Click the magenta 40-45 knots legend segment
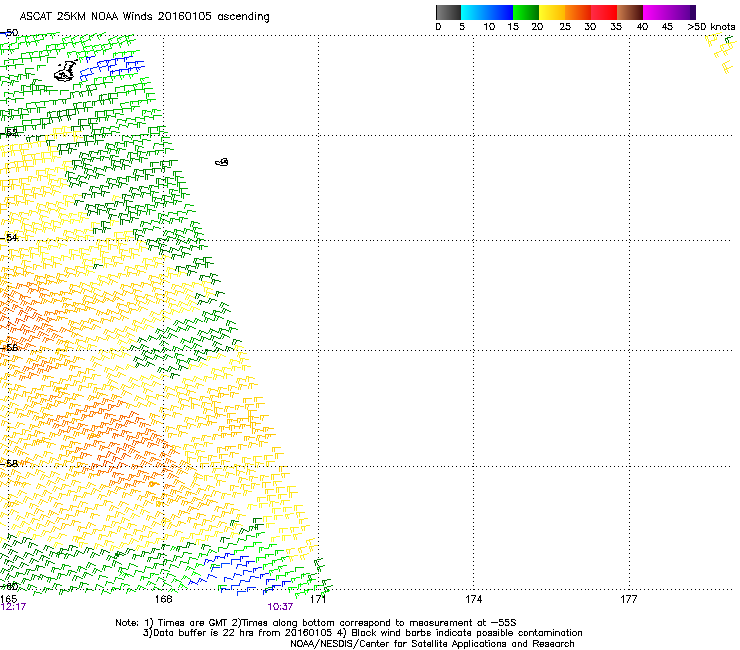Image resolution: width=740 pixels, height=650 pixels. coord(656,12)
